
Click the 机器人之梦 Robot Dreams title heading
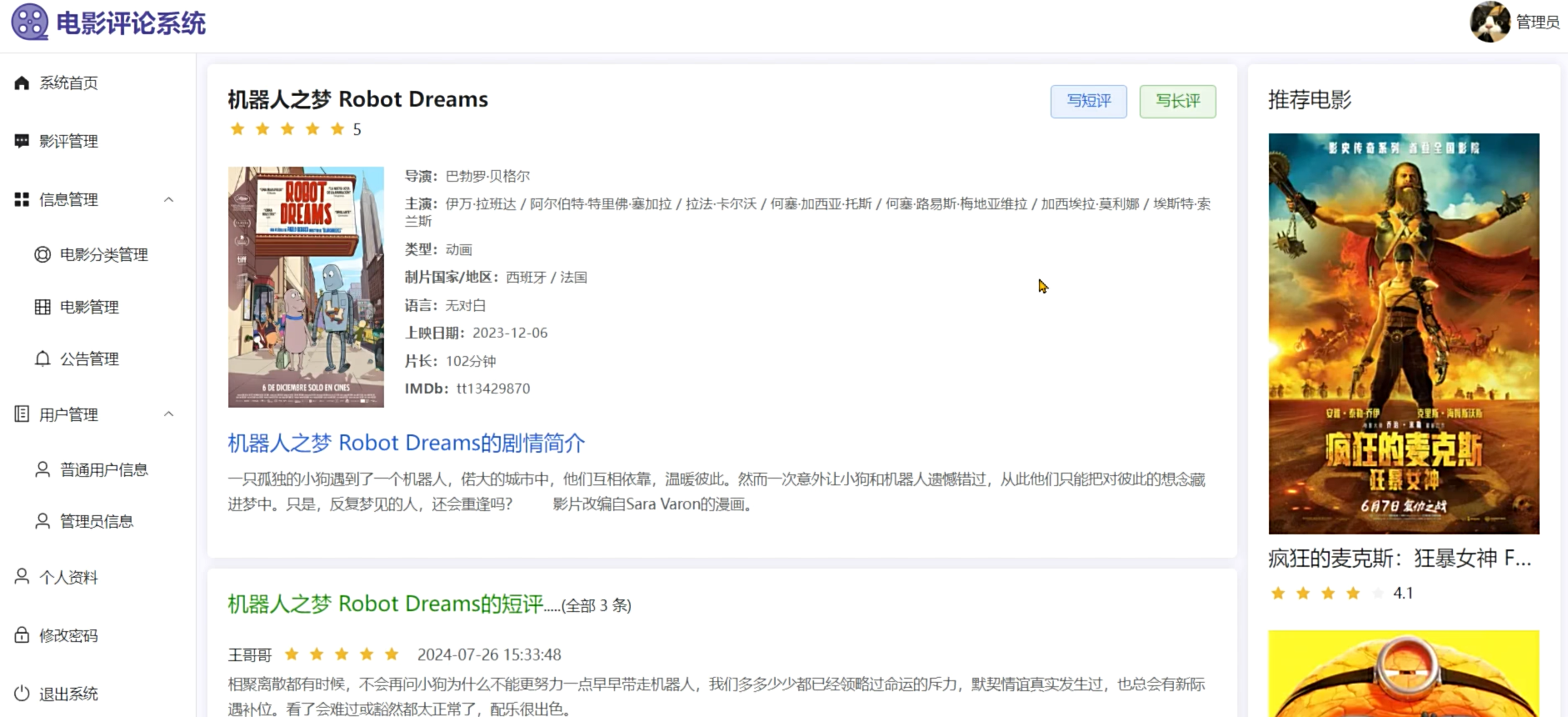tap(358, 99)
